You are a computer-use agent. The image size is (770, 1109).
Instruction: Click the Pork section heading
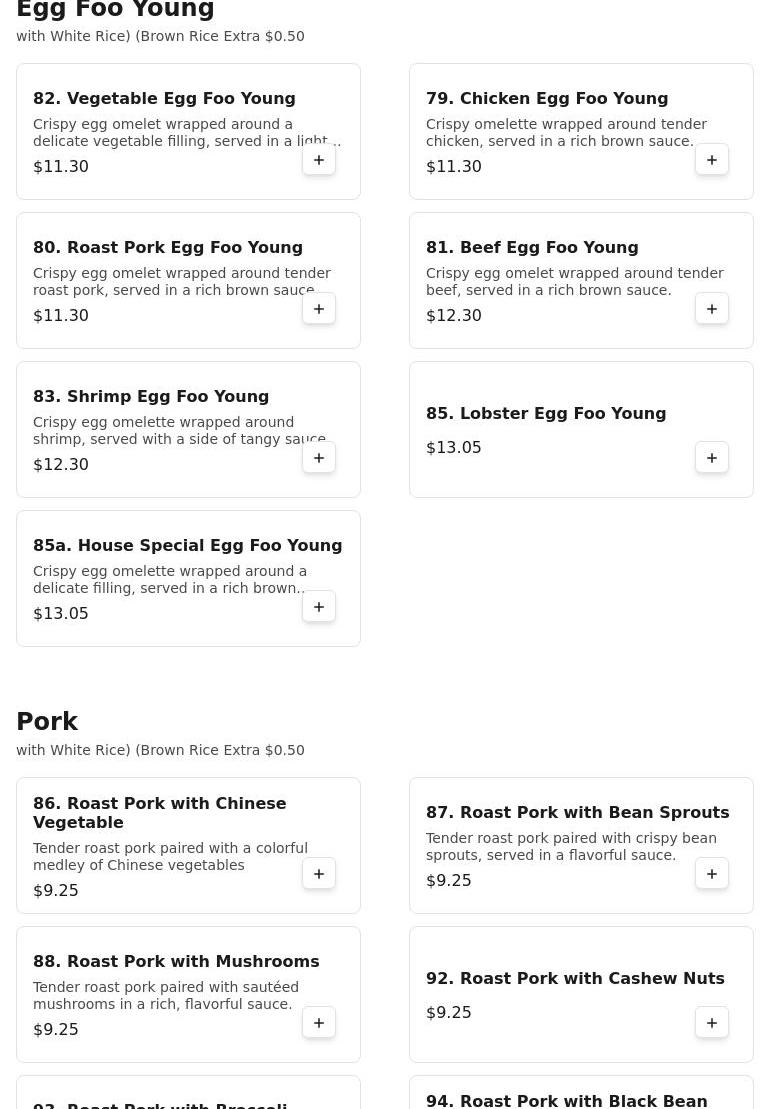(47, 722)
